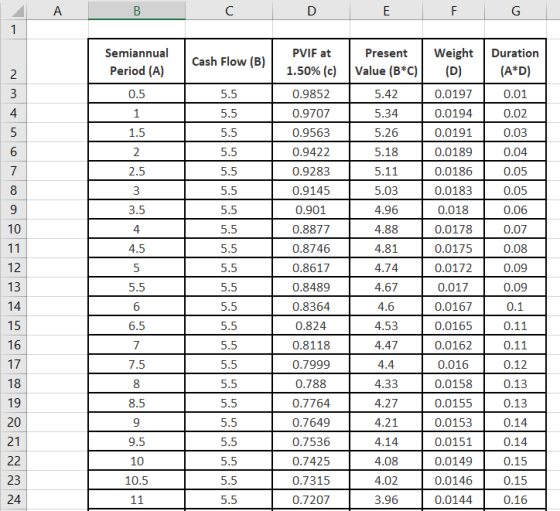Screen dimensions: 560x511
Task: Select column C header
Action: point(229,11)
